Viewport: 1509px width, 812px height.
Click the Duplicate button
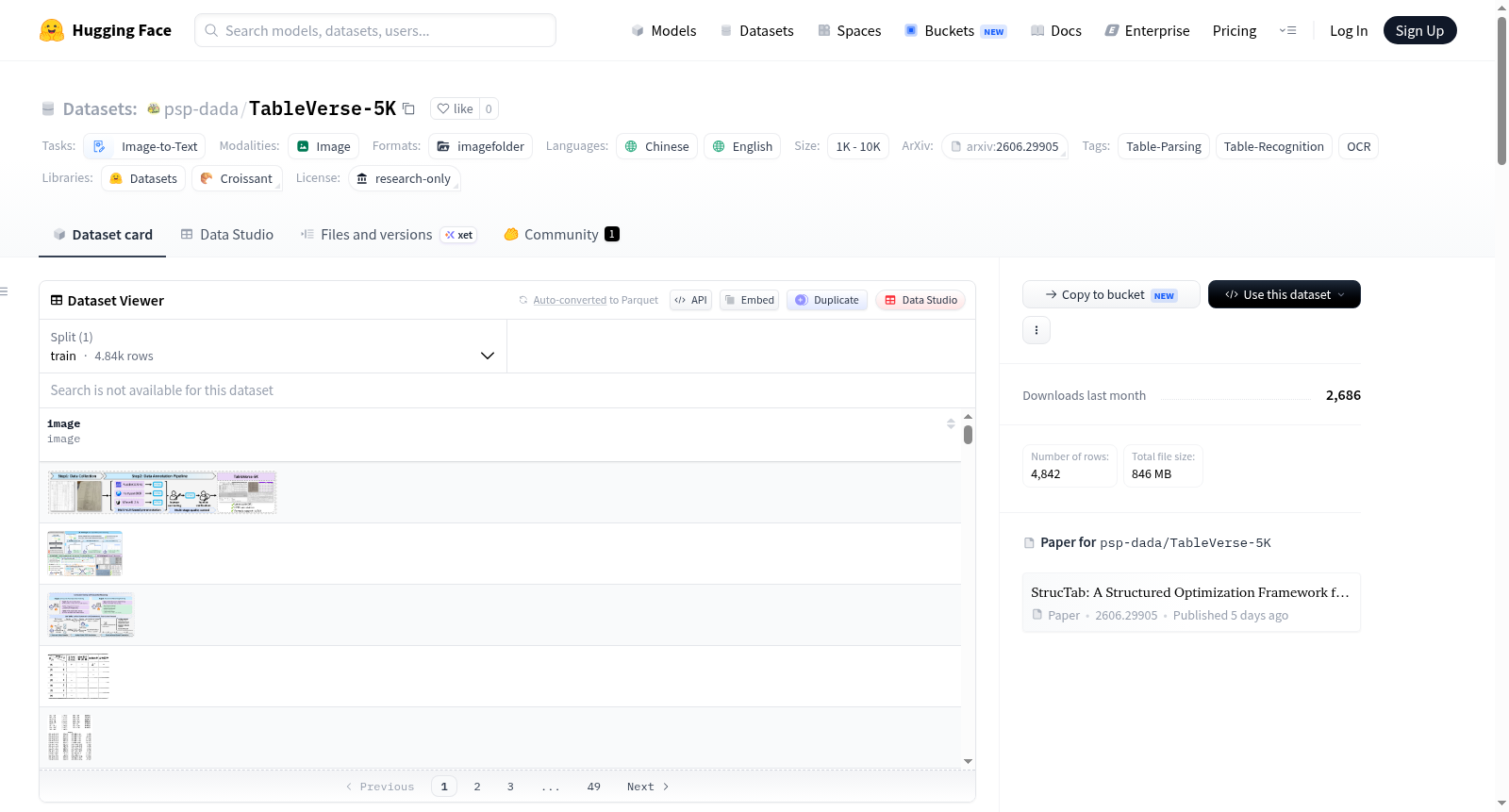(827, 300)
